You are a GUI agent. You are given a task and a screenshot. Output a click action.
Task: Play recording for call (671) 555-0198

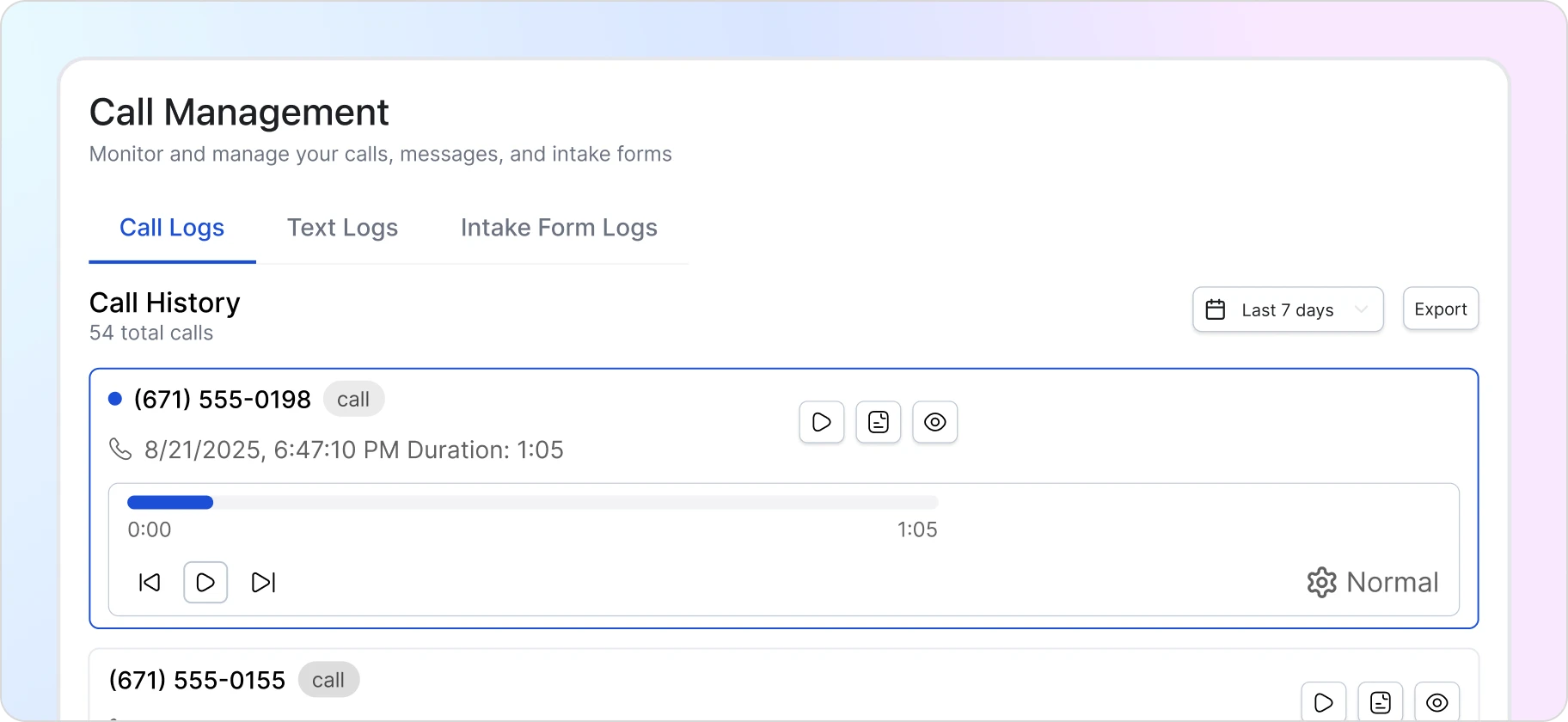coord(821,422)
